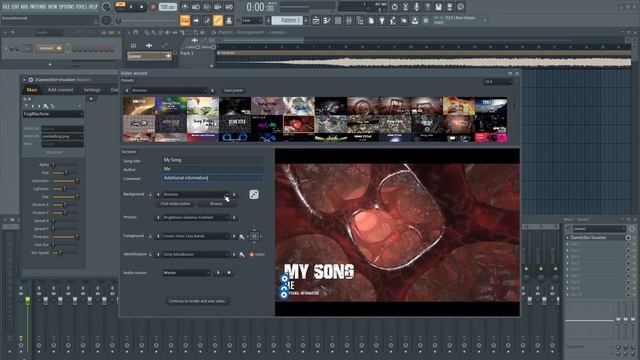Open Video wizard Presets dropdown
640x360 pixels.
click(168, 90)
